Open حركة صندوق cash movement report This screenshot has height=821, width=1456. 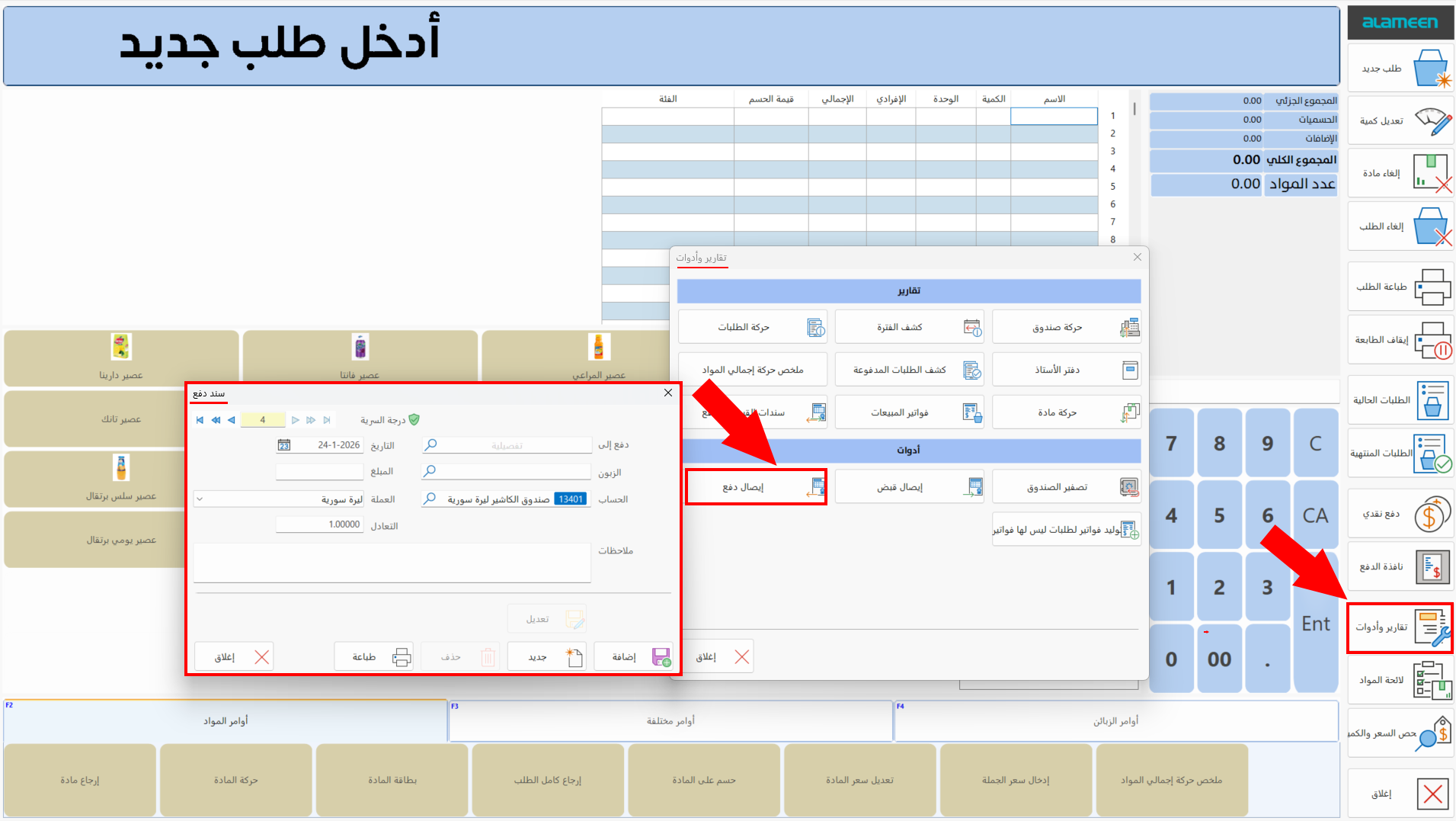pyautogui.click(x=1066, y=328)
